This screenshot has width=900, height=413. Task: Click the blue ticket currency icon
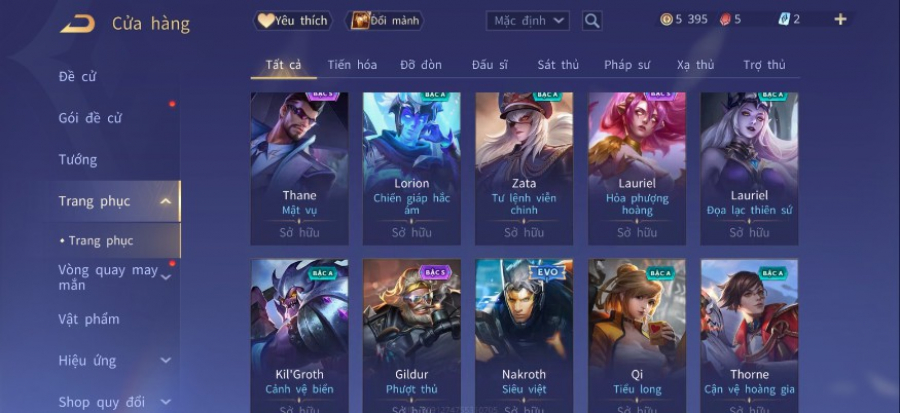point(784,20)
